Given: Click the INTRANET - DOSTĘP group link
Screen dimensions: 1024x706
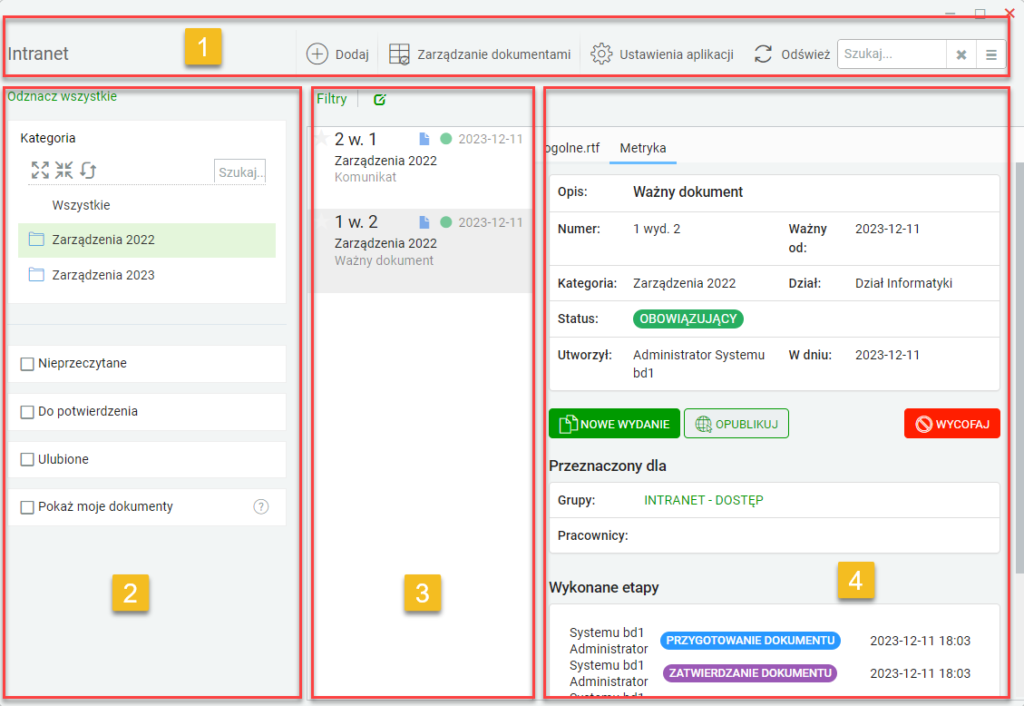Looking at the screenshot, I should (x=704, y=500).
